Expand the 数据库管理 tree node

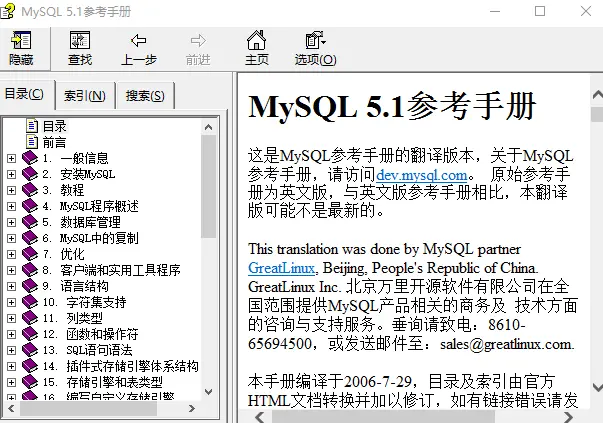11,222
